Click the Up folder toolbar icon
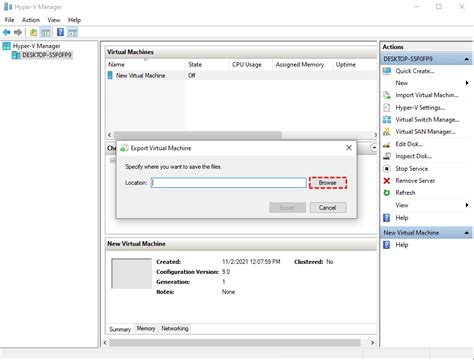The image size is (474, 360). pos(33,32)
